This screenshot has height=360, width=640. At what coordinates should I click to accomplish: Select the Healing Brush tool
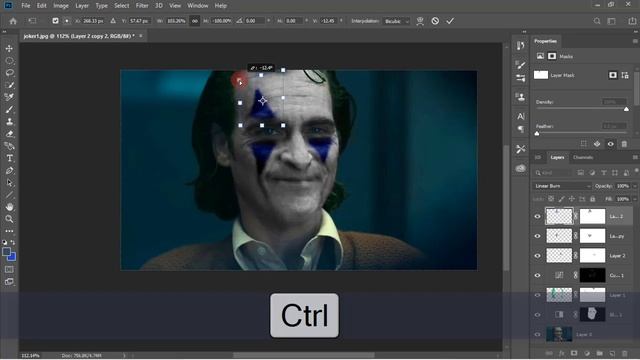[x=9, y=97]
